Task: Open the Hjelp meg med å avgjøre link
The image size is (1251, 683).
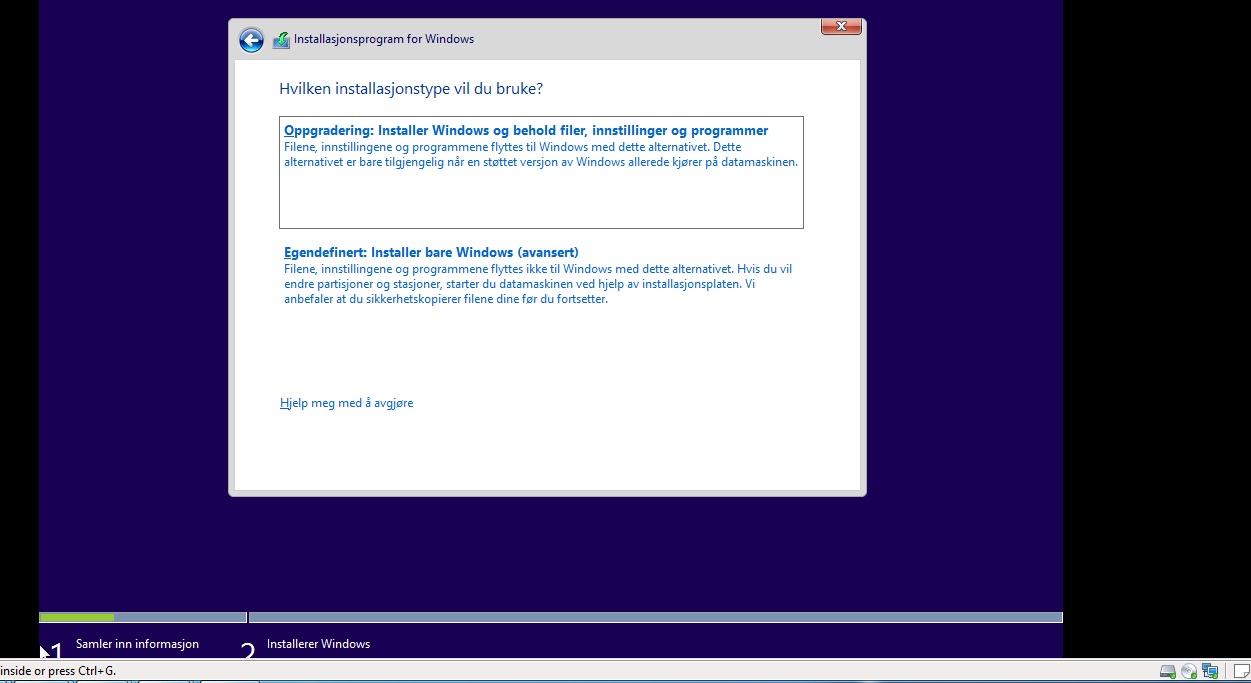Action: (x=346, y=403)
